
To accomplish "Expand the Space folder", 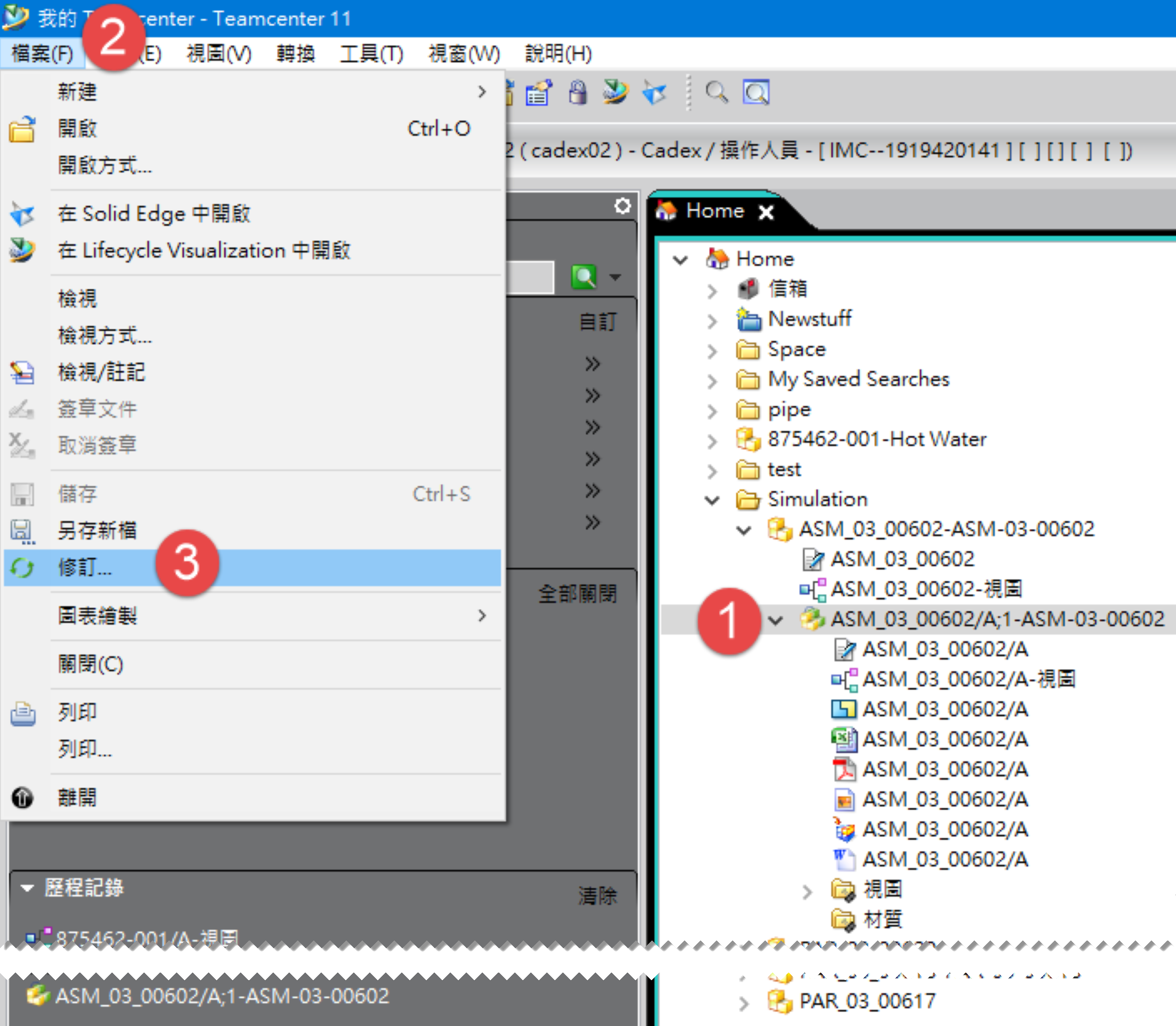I will pyautogui.click(x=712, y=351).
